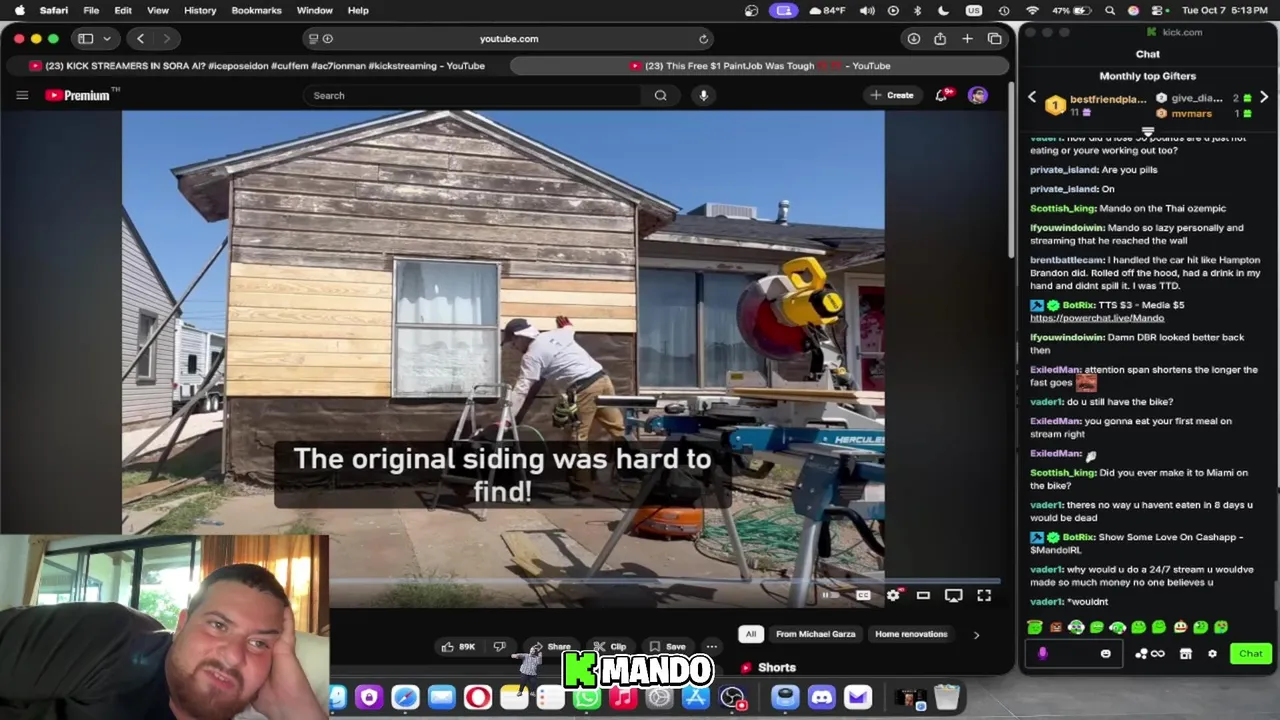
Task: Open Opera browser from the Dock
Action: [478, 697]
